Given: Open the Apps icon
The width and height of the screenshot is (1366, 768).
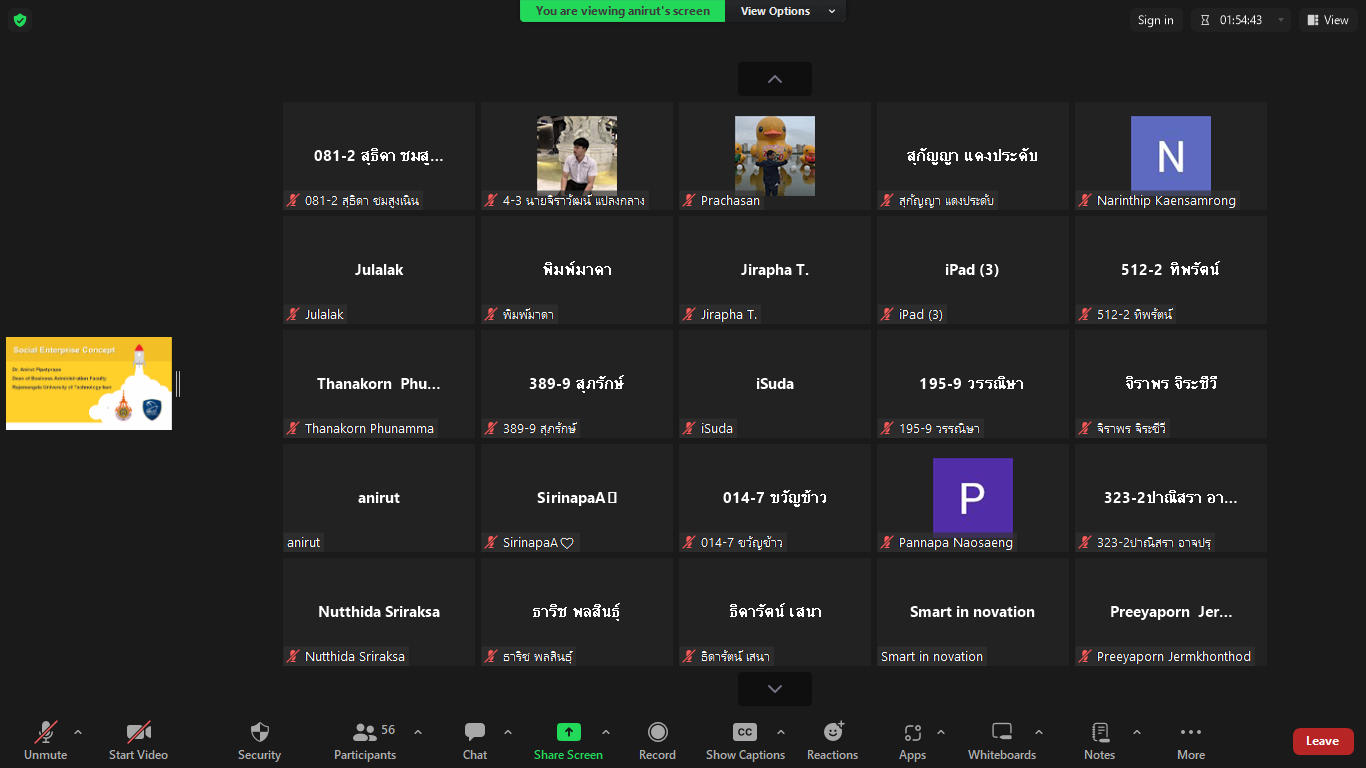Looking at the screenshot, I should [912, 732].
